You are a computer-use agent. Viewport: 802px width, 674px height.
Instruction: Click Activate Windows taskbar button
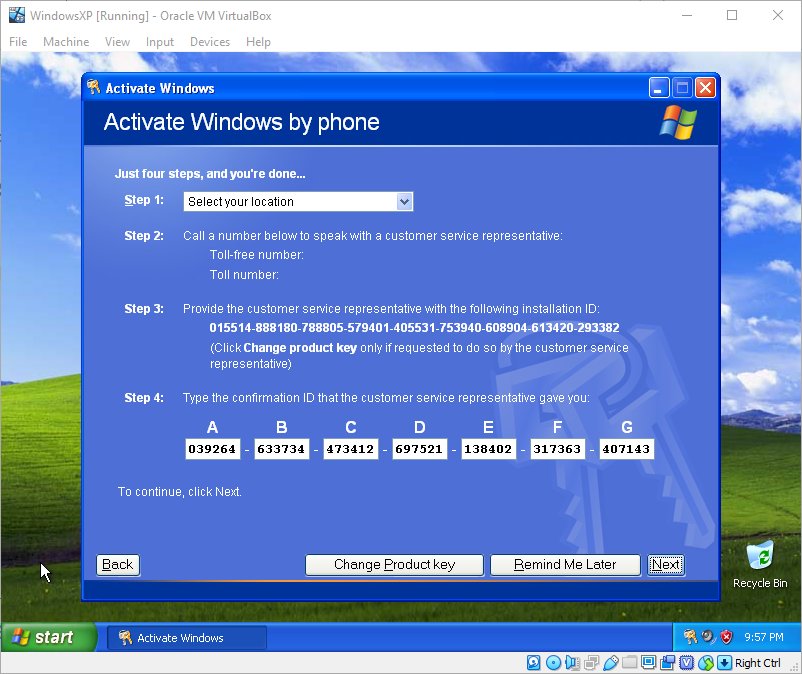pyautogui.click(x=186, y=638)
